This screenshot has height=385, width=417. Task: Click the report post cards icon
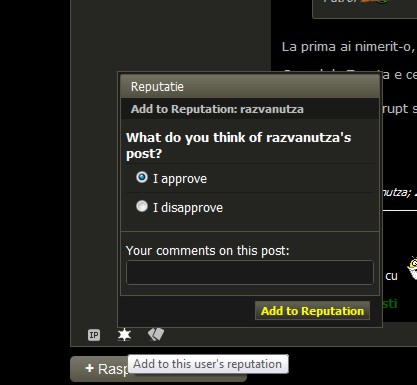point(156,334)
